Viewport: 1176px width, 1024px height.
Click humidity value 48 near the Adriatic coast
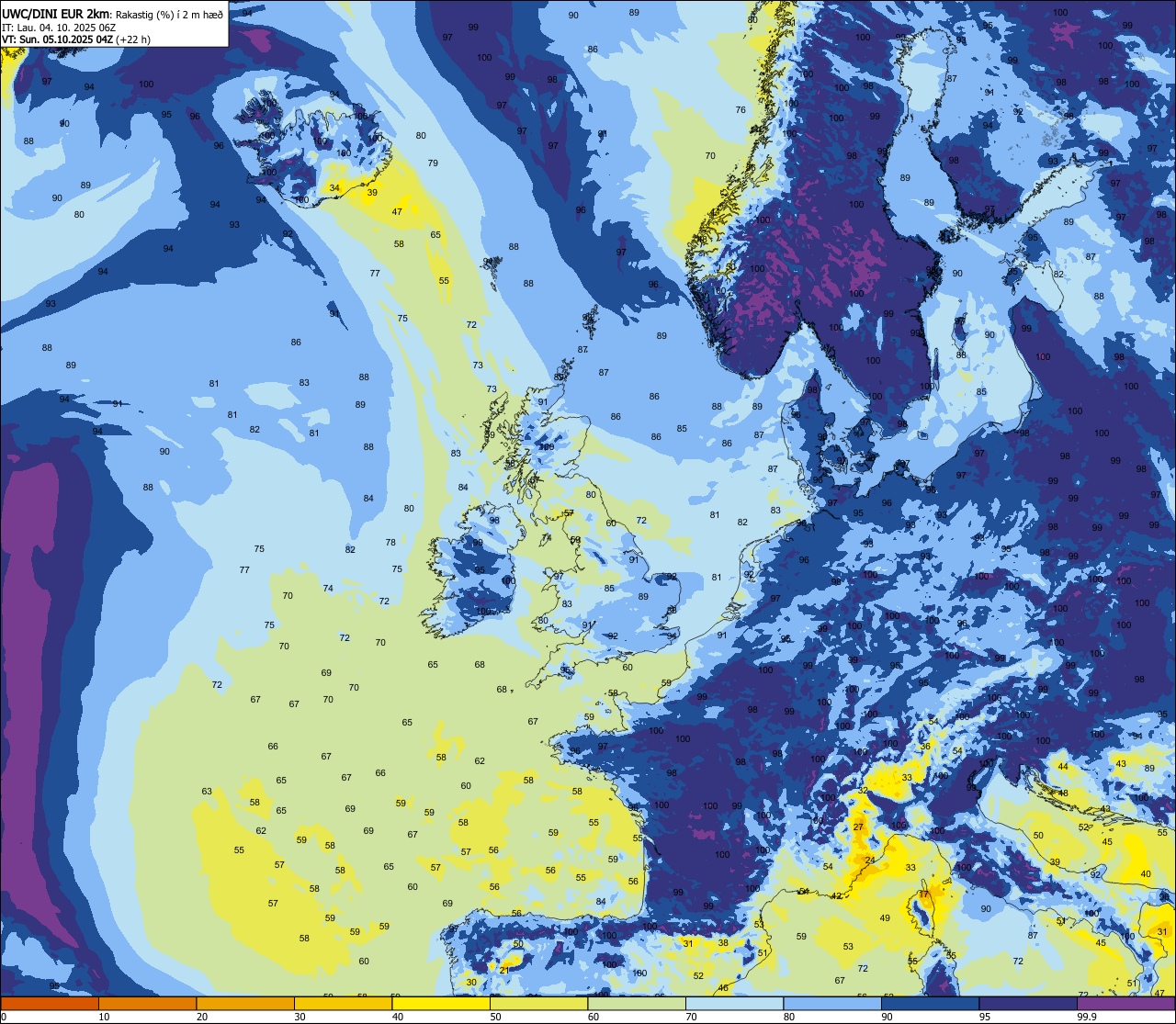1063,793
